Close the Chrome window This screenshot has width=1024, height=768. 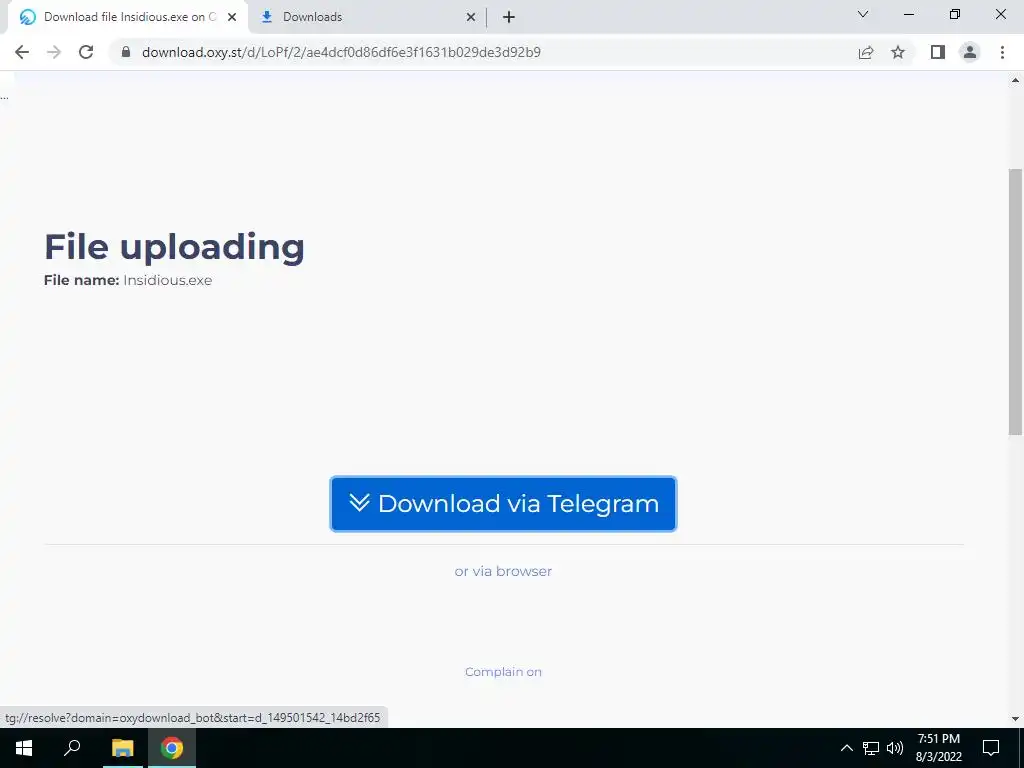point(1000,14)
